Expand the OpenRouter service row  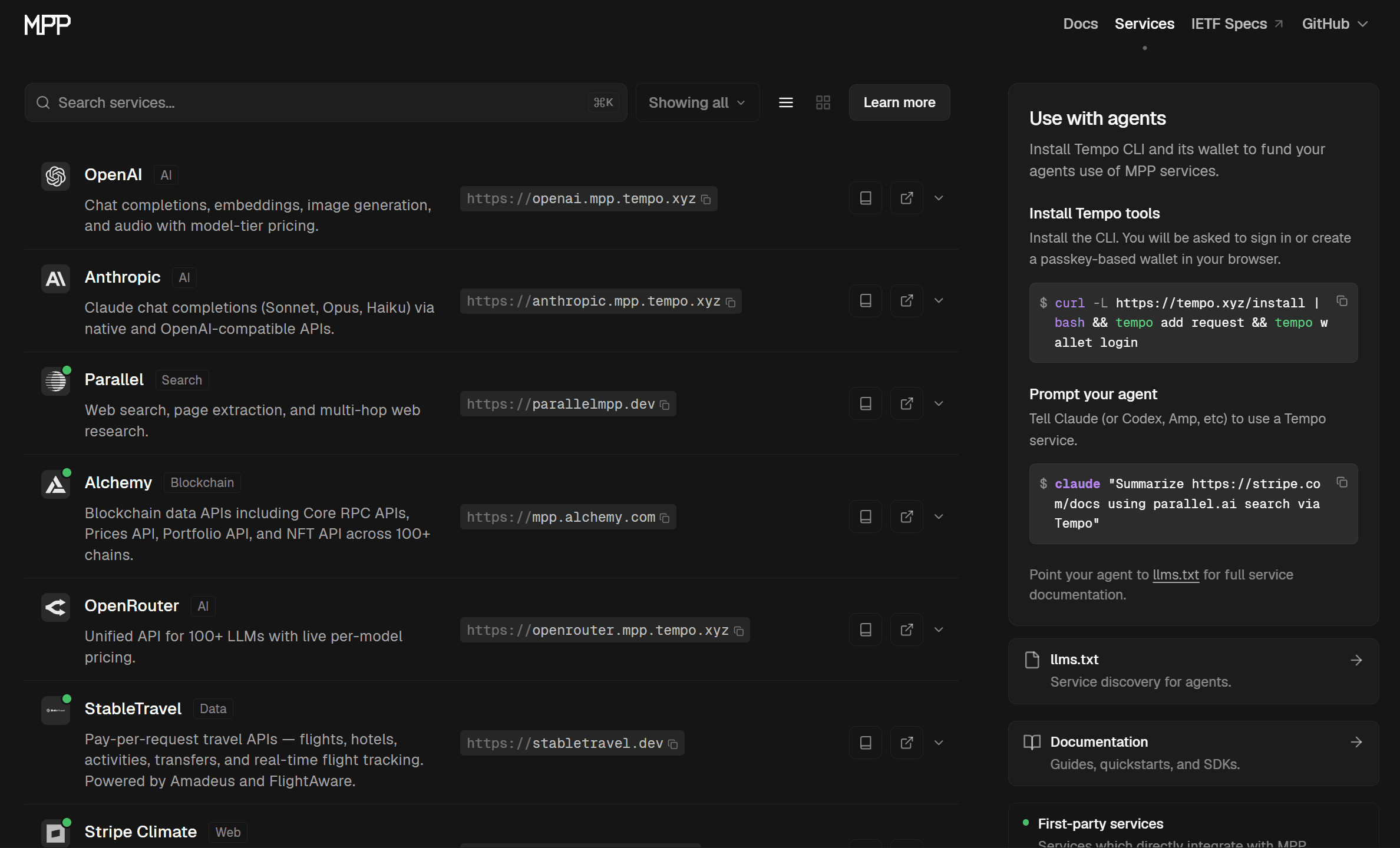coord(939,630)
